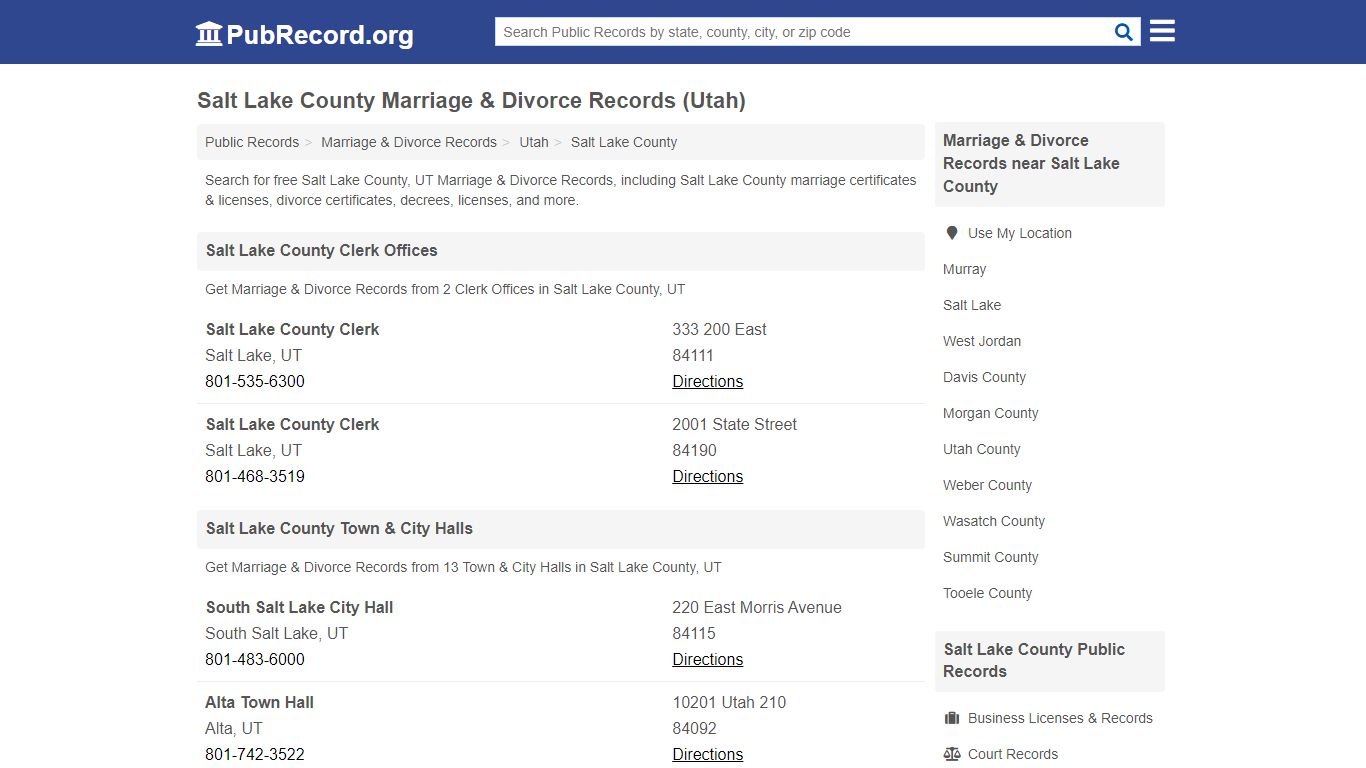Viewport: 1366px width, 768px height.
Task: Open Murray nearby records link
Action: coord(965,269)
